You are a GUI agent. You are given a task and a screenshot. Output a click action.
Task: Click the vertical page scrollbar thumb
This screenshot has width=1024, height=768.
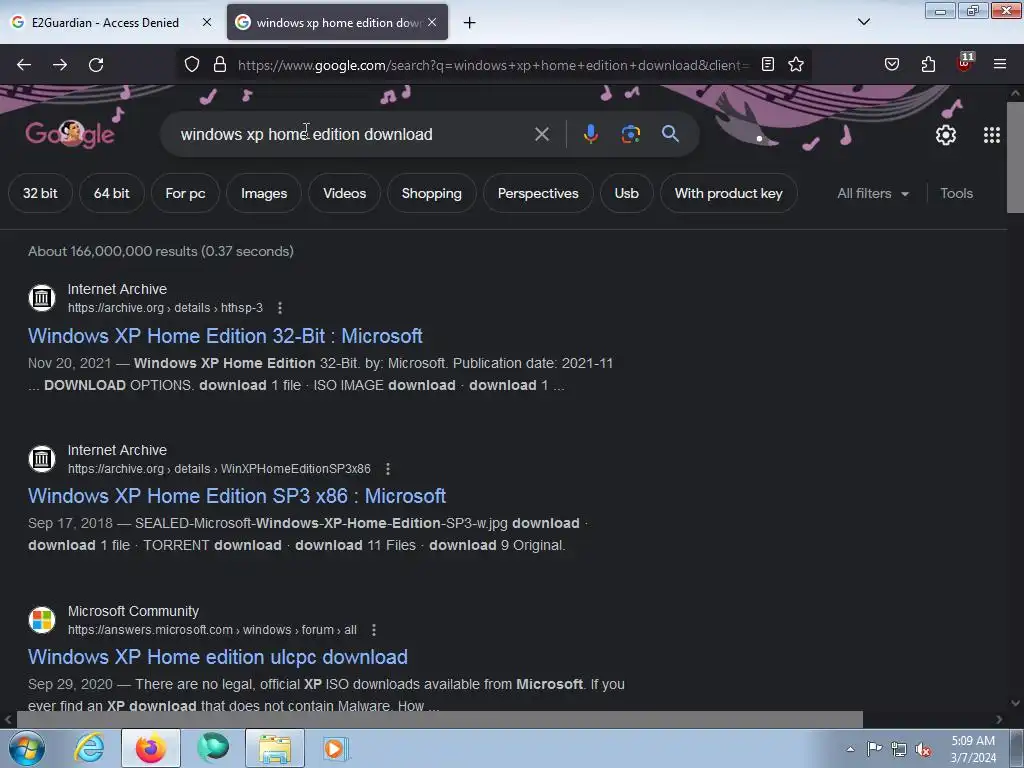(x=1015, y=157)
